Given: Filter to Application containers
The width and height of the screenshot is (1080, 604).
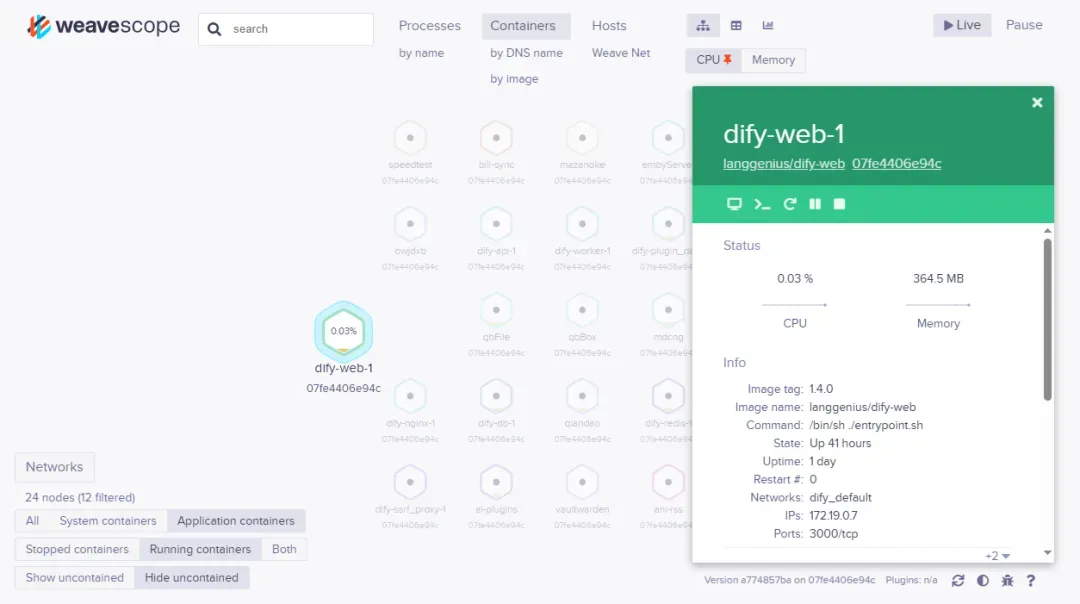Looking at the screenshot, I should click(236, 521).
